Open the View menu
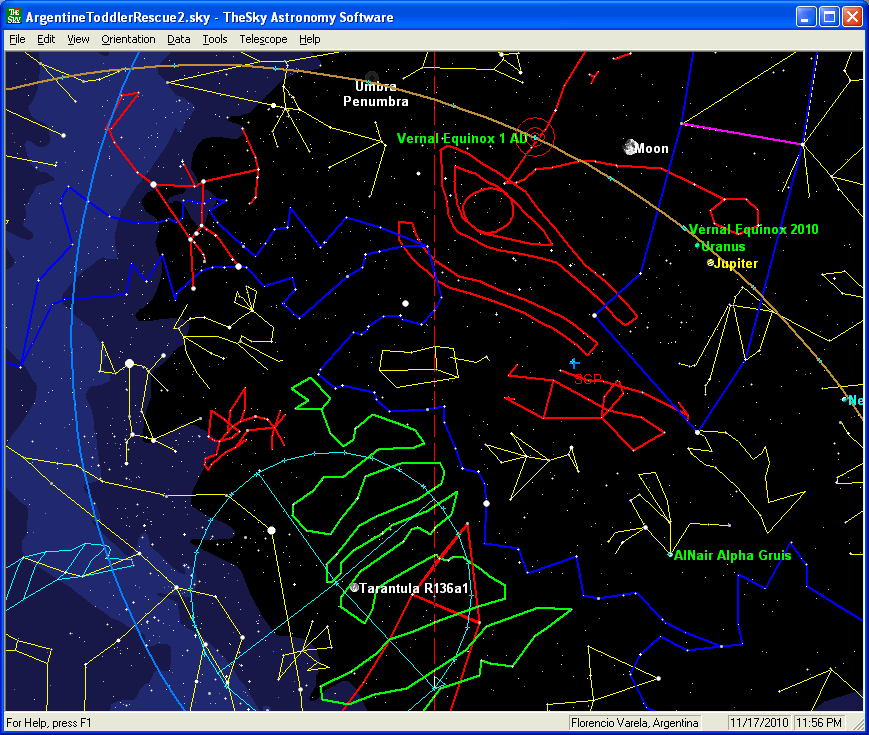The height and width of the screenshot is (735, 869). pos(78,39)
